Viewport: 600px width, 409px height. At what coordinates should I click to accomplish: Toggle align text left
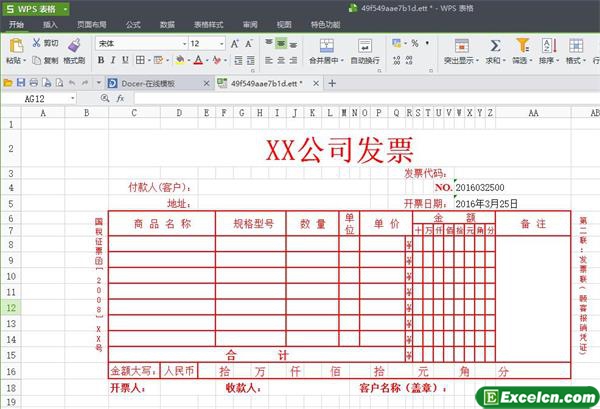pos(269,60)
